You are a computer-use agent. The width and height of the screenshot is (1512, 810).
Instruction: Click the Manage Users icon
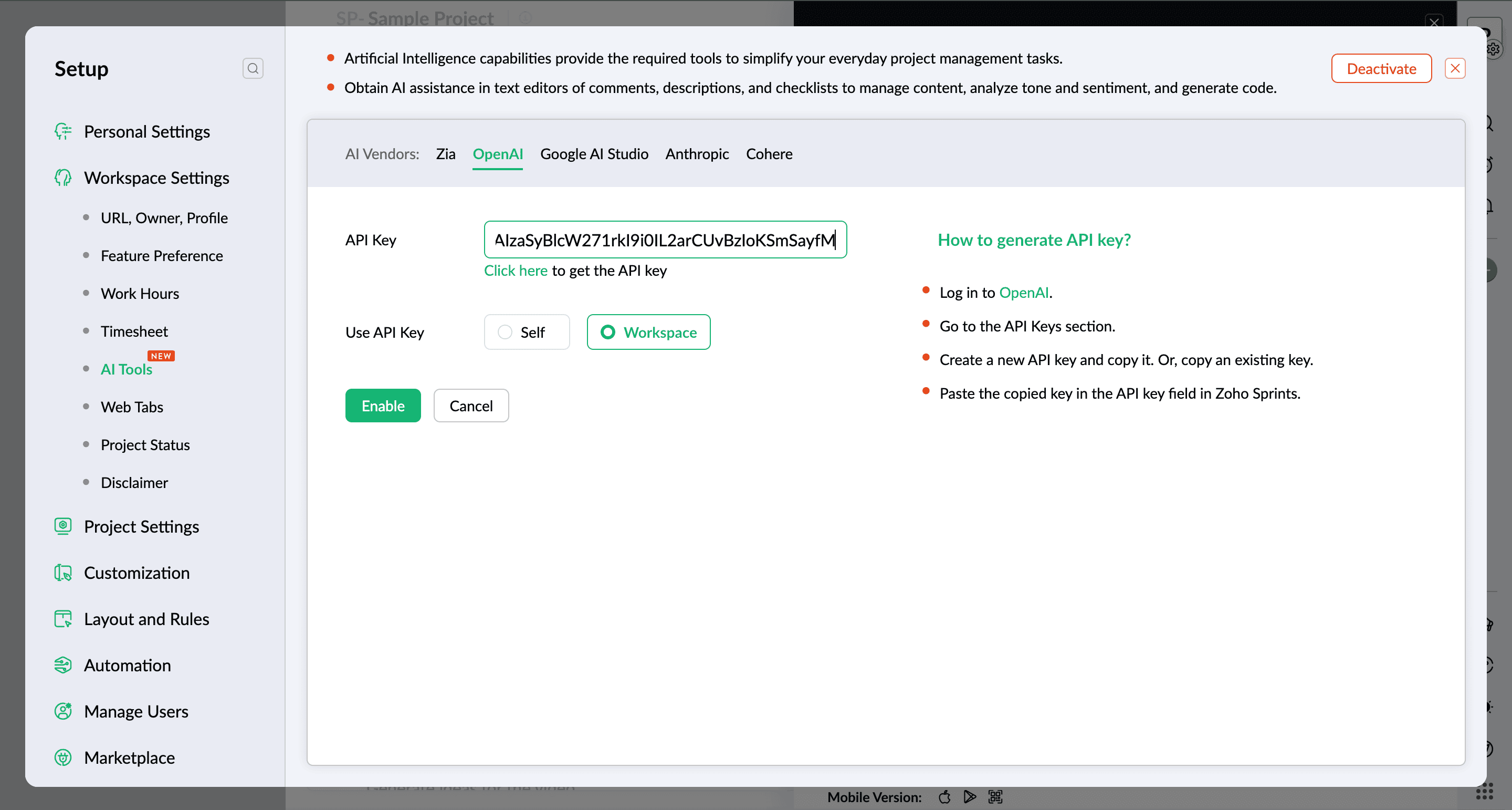(63, 711)
